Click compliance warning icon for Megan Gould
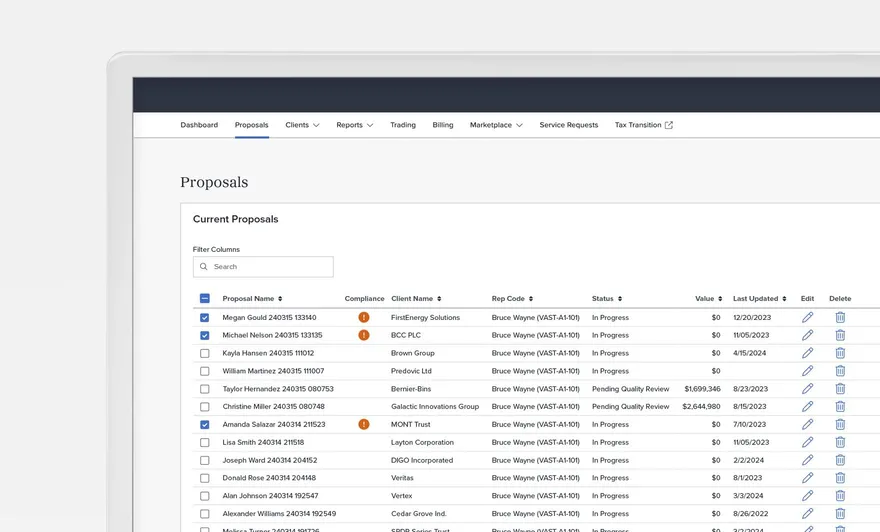 [364, 318]
